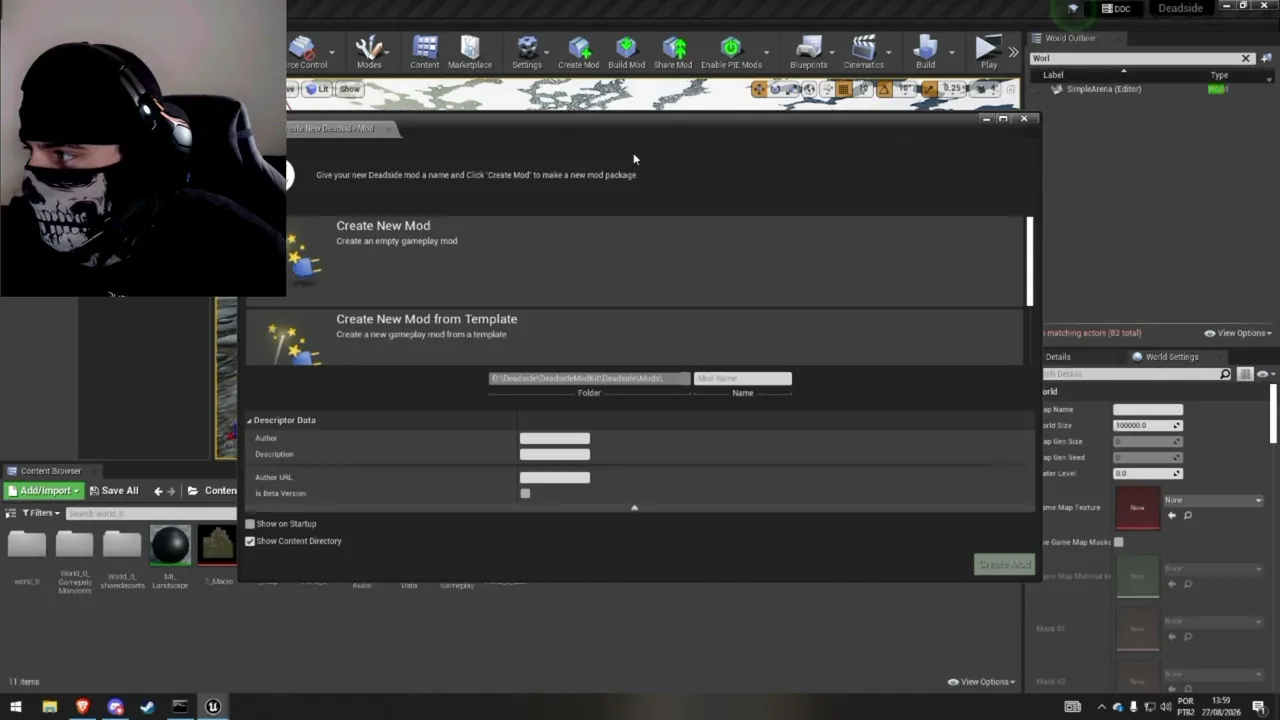This screenshot has height=720, width=1280.
Task: Click the graduation cap tutorials icon
Action: click(1073, 9)
